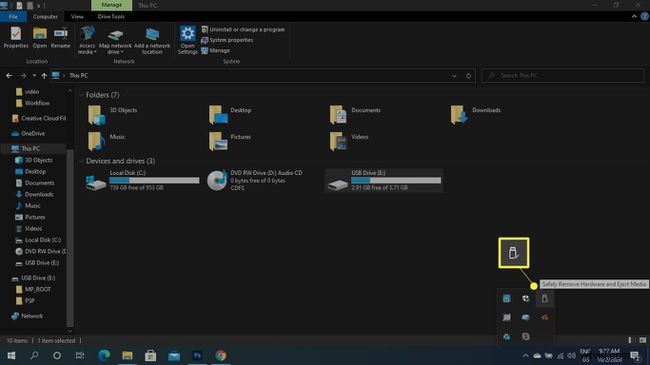Select the Documents folder in Folders section
Screen dimensions: 650x365
point(355,114)
